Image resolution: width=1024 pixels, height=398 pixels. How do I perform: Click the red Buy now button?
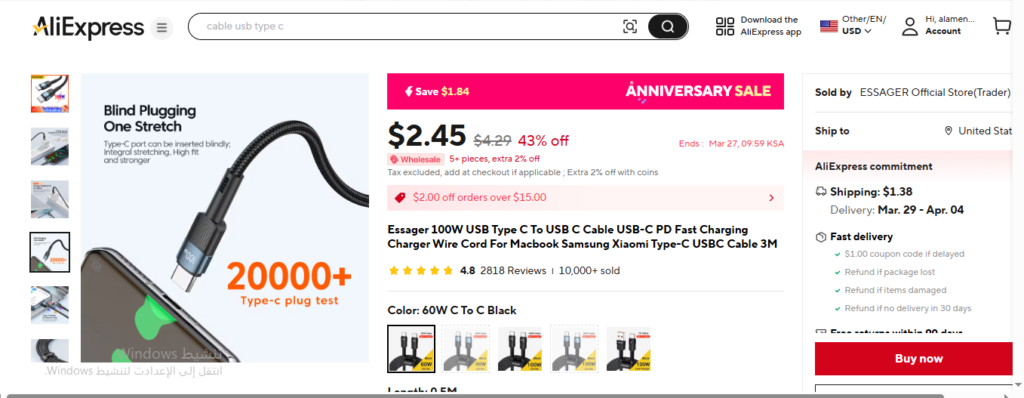(919, 358)
